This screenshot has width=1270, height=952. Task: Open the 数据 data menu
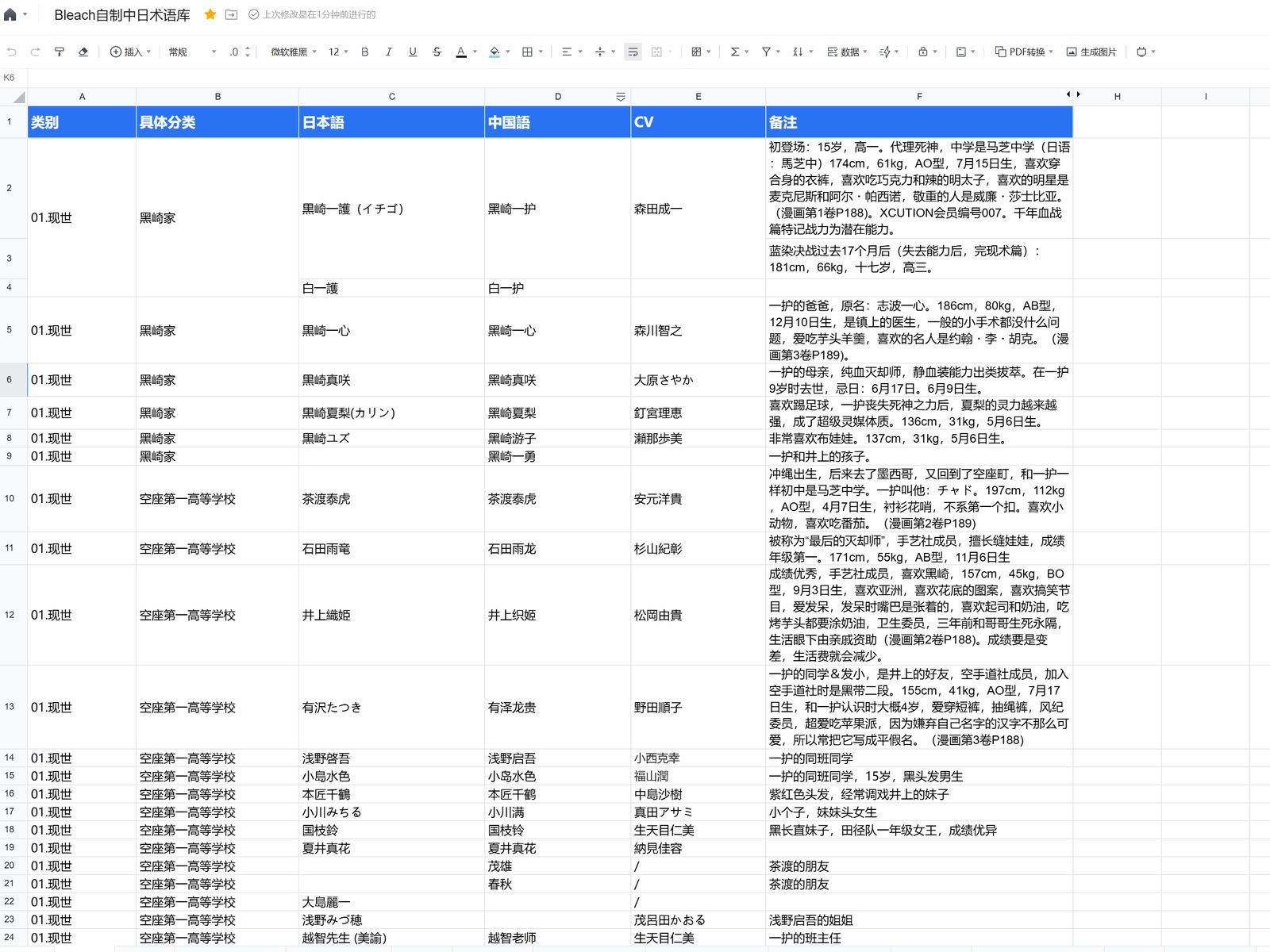pyautogui.click(x=847, y=52)
